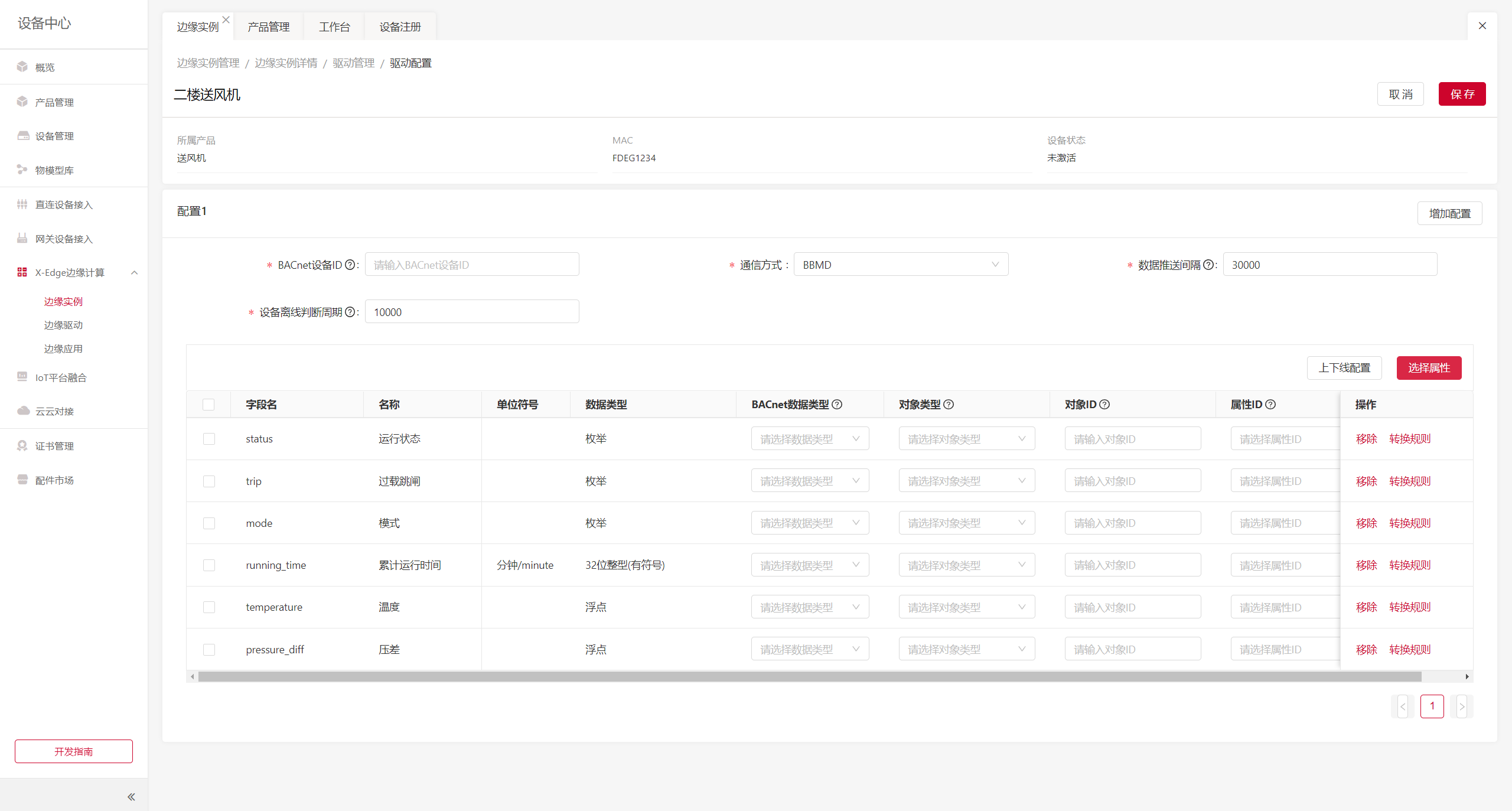Screen dimensions: 1512x811
Task: Open 边缘驱动 in the sidebar
Action: 63,325
